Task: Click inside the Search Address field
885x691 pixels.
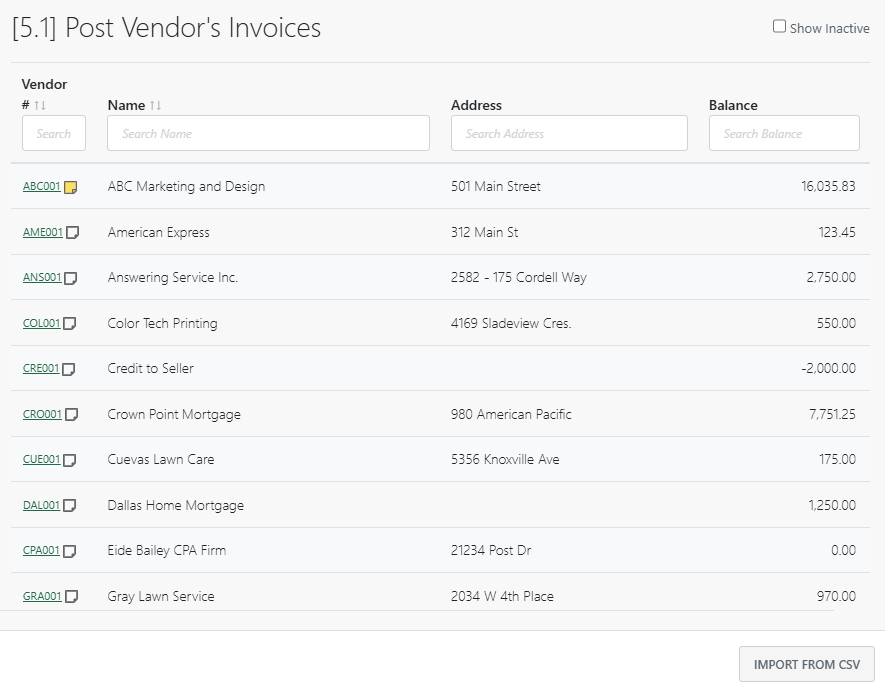Action: pos(568,132)
